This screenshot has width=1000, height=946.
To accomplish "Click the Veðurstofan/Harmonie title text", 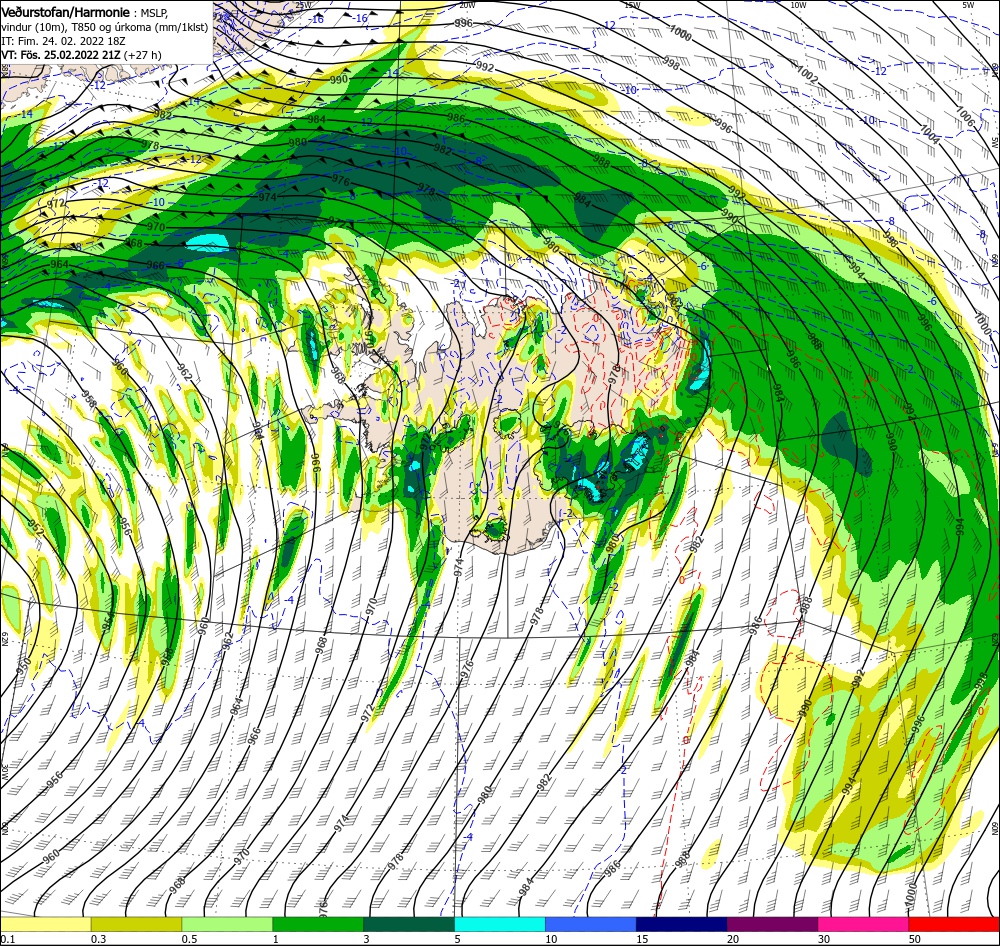I will [x=66, y=12].
